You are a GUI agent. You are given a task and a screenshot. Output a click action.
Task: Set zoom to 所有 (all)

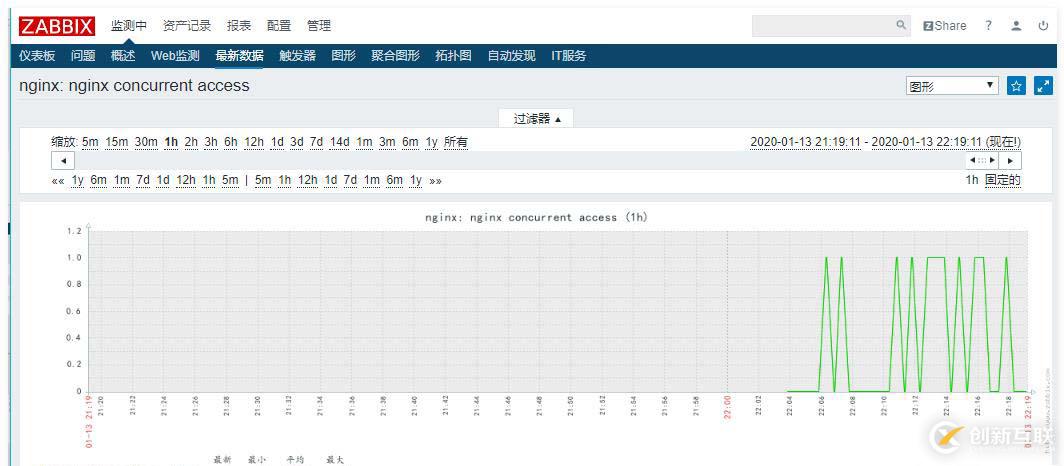click(456, 142)
